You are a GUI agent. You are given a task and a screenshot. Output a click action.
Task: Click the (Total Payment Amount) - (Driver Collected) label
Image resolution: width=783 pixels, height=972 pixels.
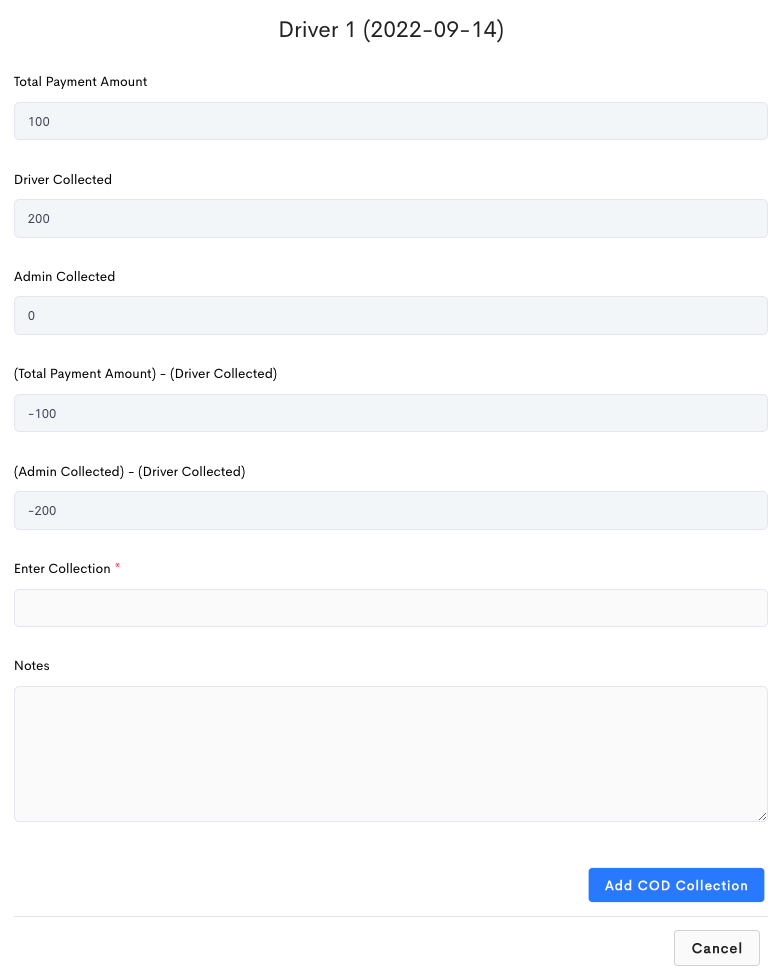(x=146, y=374)
